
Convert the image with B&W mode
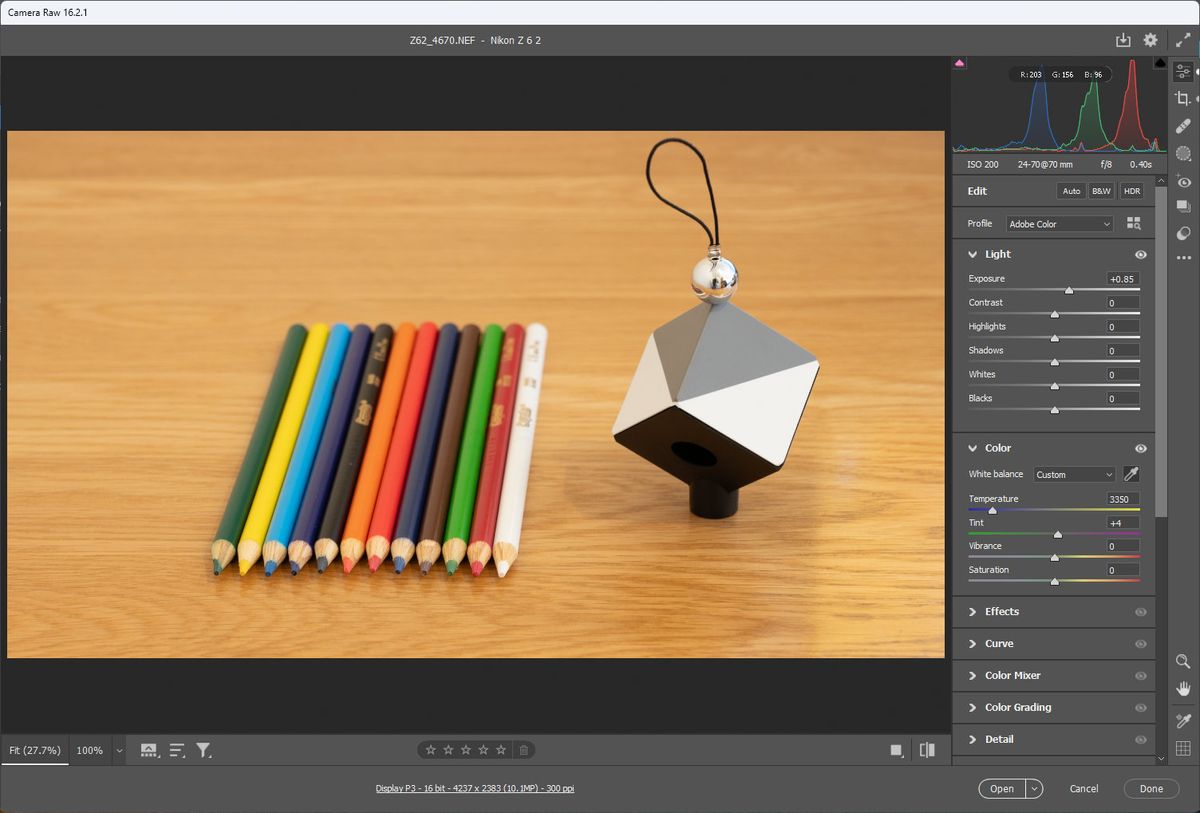[1100, 190]
